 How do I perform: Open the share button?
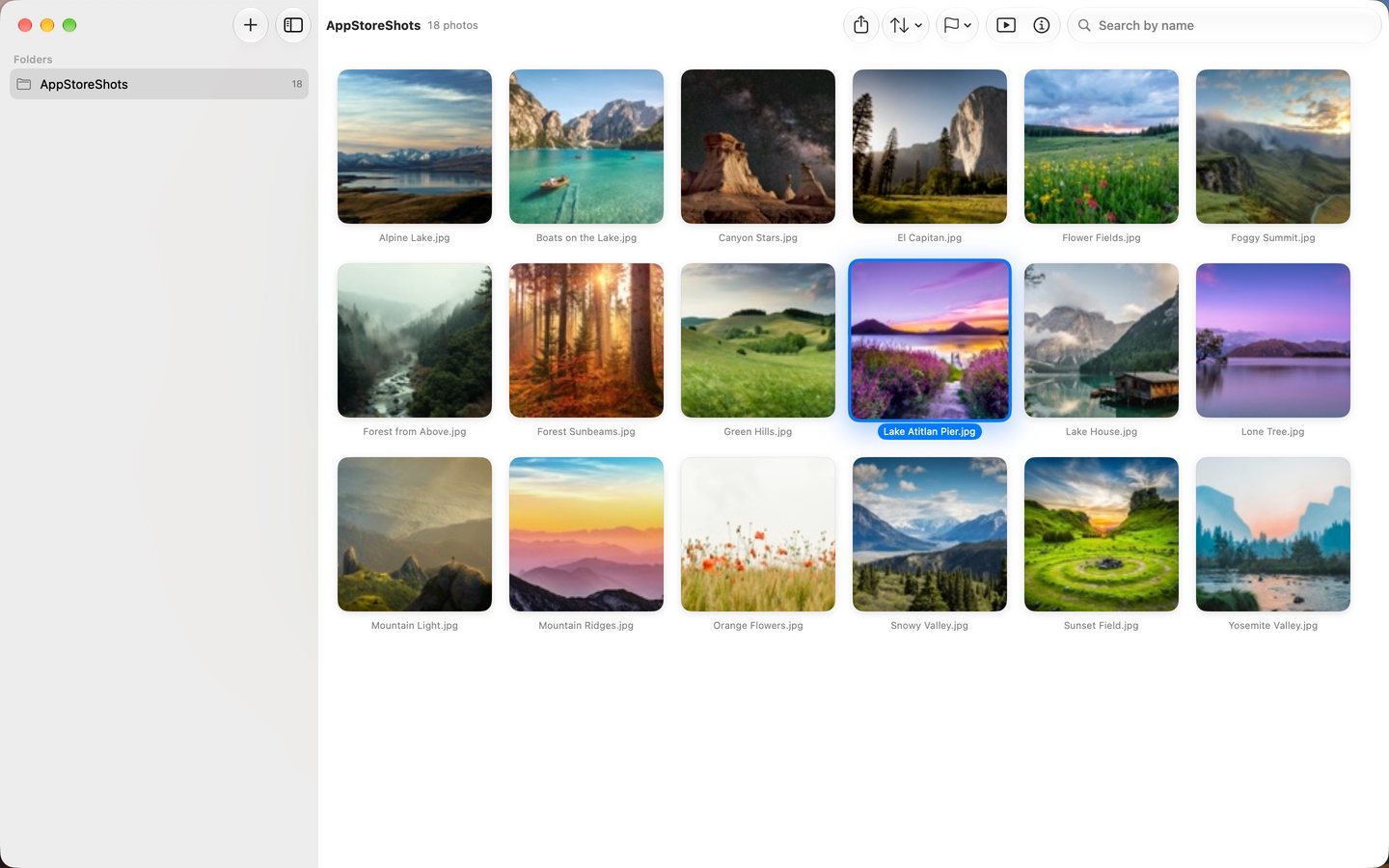pyautogui.click(x=861, y=25)
